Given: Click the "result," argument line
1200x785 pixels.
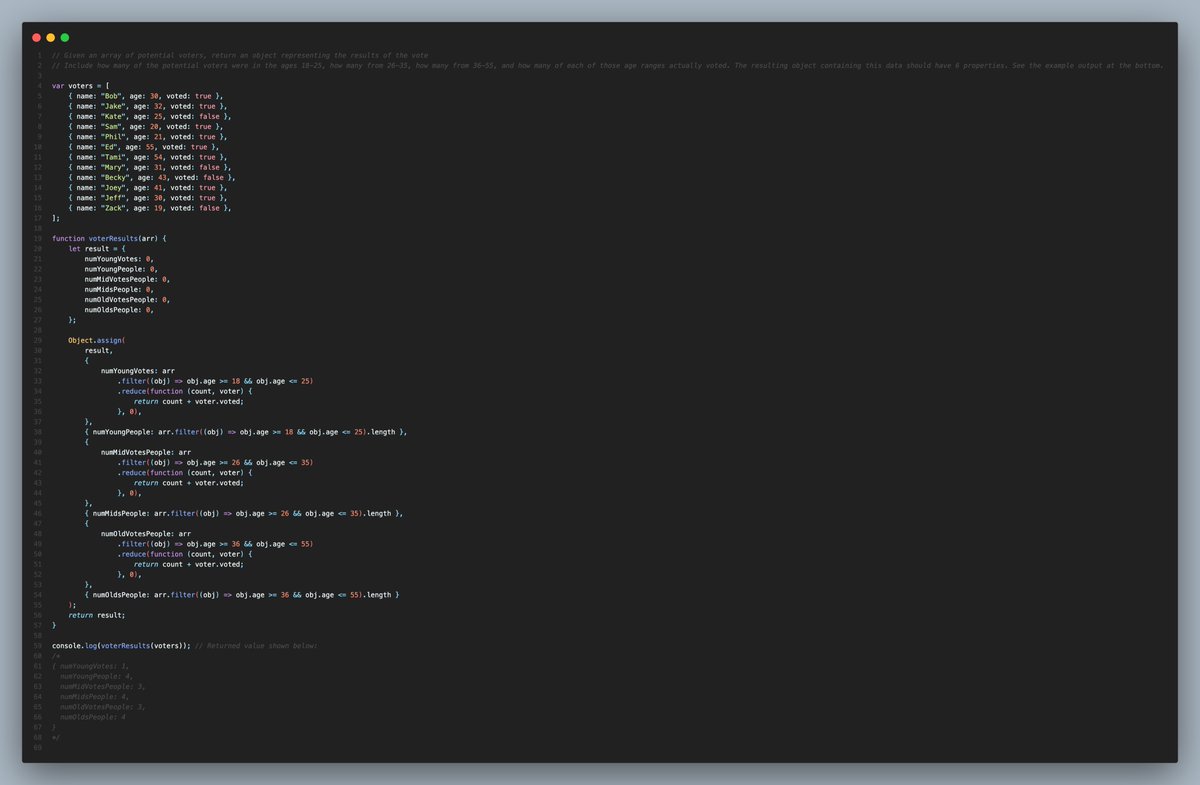Looking at the screenshot, I should coord(99,350).
